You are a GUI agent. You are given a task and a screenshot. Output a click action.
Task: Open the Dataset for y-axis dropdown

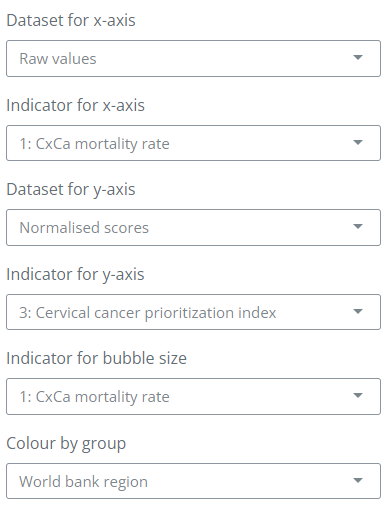pyautogui.click(x=193, y=228)
